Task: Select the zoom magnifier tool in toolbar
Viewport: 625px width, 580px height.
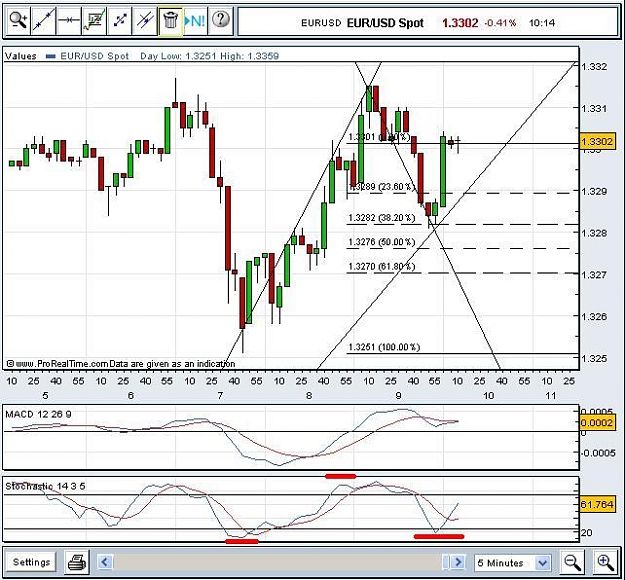Action: pyautogui.click(x=18, y=20)
